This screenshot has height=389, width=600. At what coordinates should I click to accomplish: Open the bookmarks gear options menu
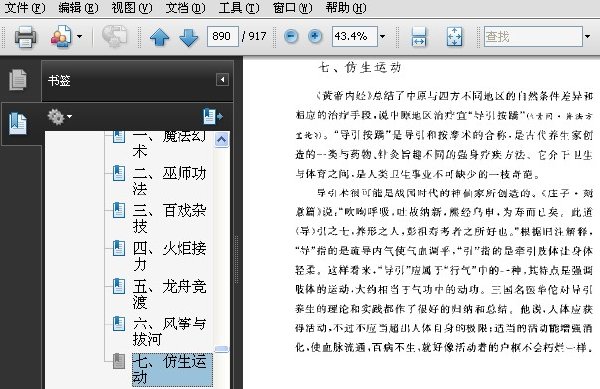[59, 117]
